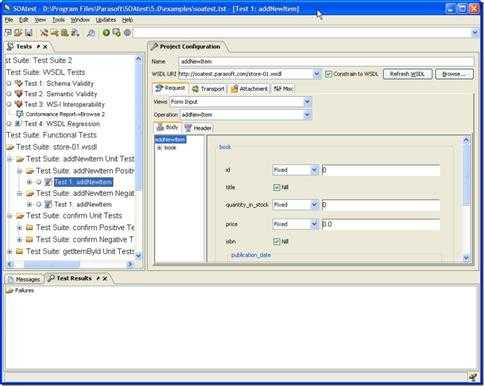
Task: Click the Failures folder icon in results
Action: click(9, 291)
